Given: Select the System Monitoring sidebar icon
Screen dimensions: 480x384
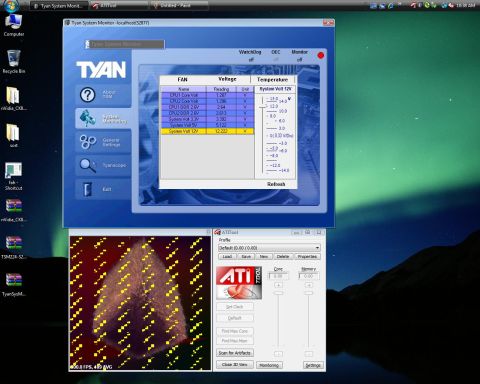Looking at the screenshot, I should (x=87, y=118).
